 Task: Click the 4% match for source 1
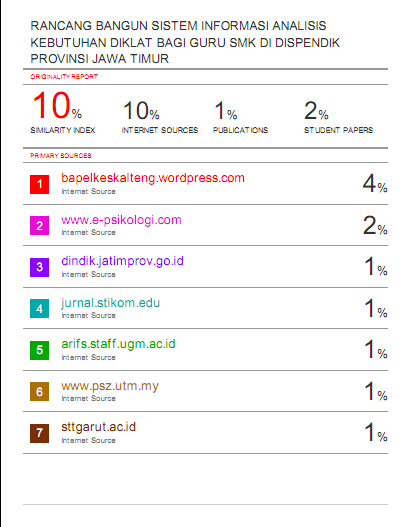[x=375, y=184]
